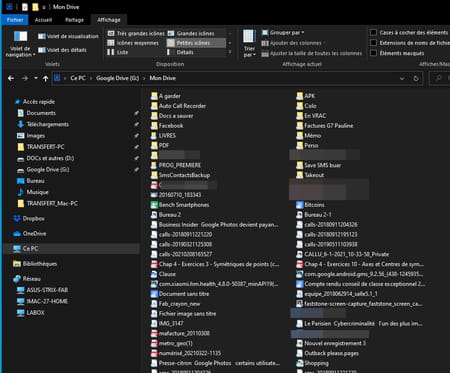Switch to the Accueil tab
Screen dimensions: 450x373
coord(43,20)
